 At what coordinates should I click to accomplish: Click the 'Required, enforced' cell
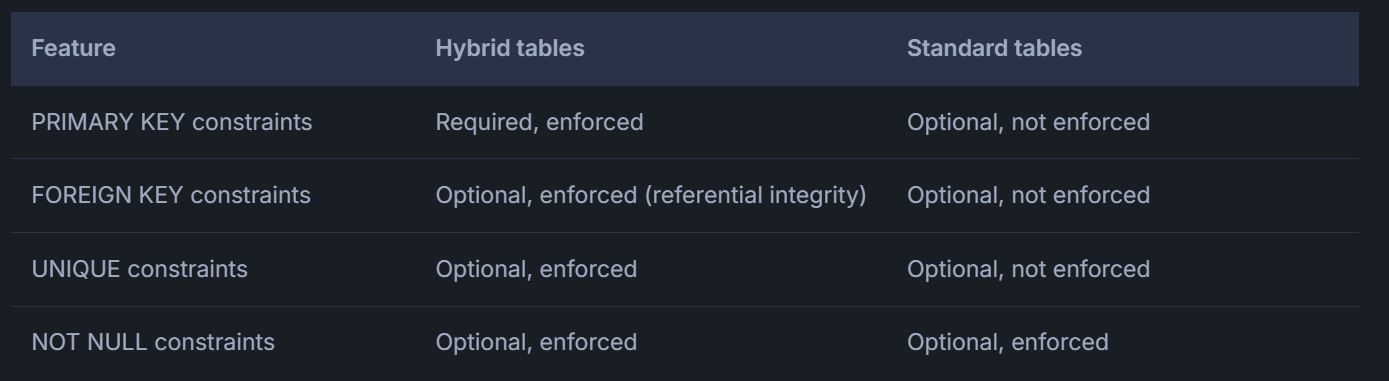tap(539, 122)
